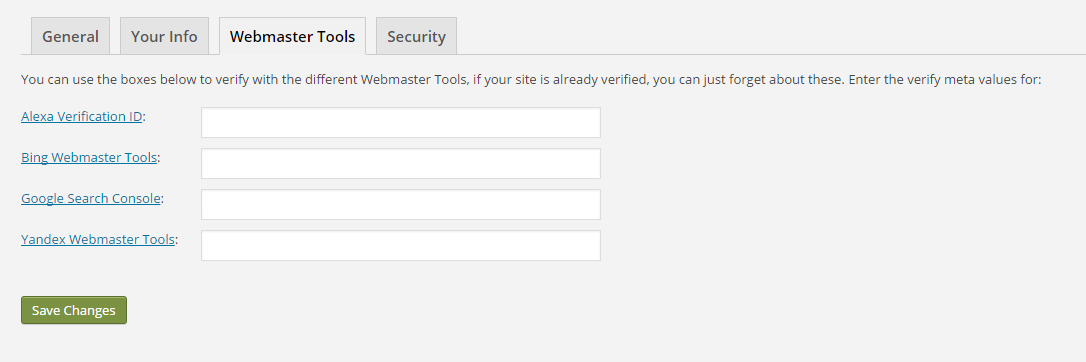
Task: Go to the Security tab
Action: [x=416, y=36]
